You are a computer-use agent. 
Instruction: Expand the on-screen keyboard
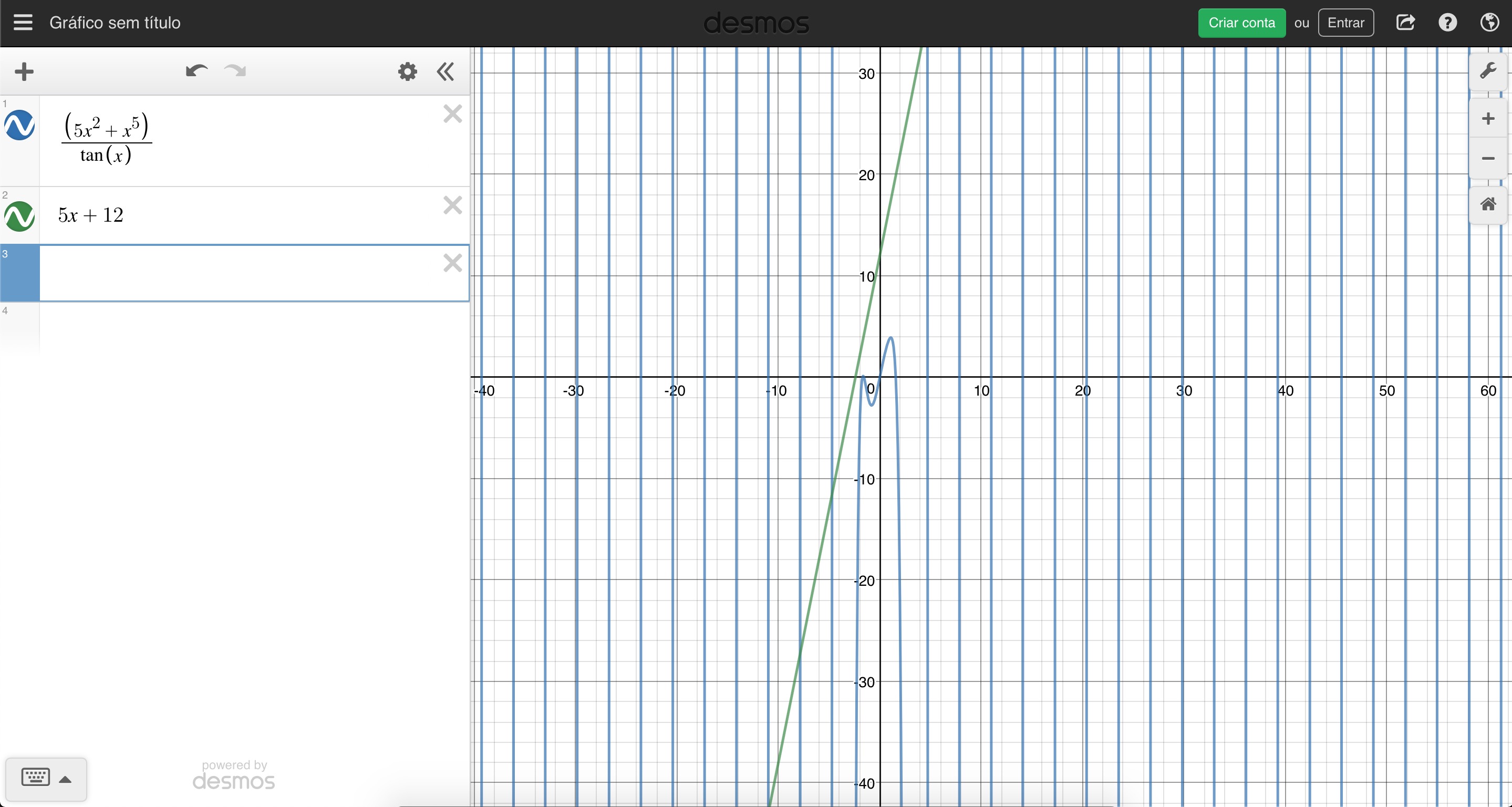click(x=46, y=779)
